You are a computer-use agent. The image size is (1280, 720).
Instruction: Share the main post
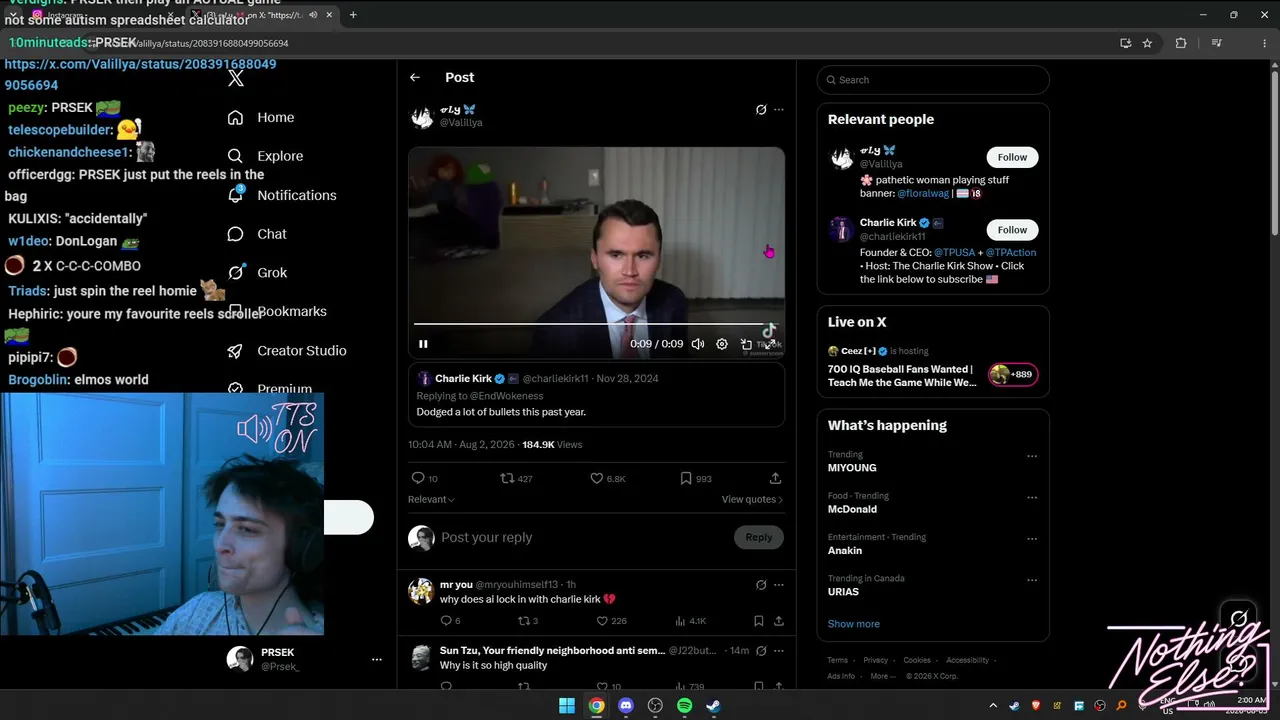pos(775,478)
